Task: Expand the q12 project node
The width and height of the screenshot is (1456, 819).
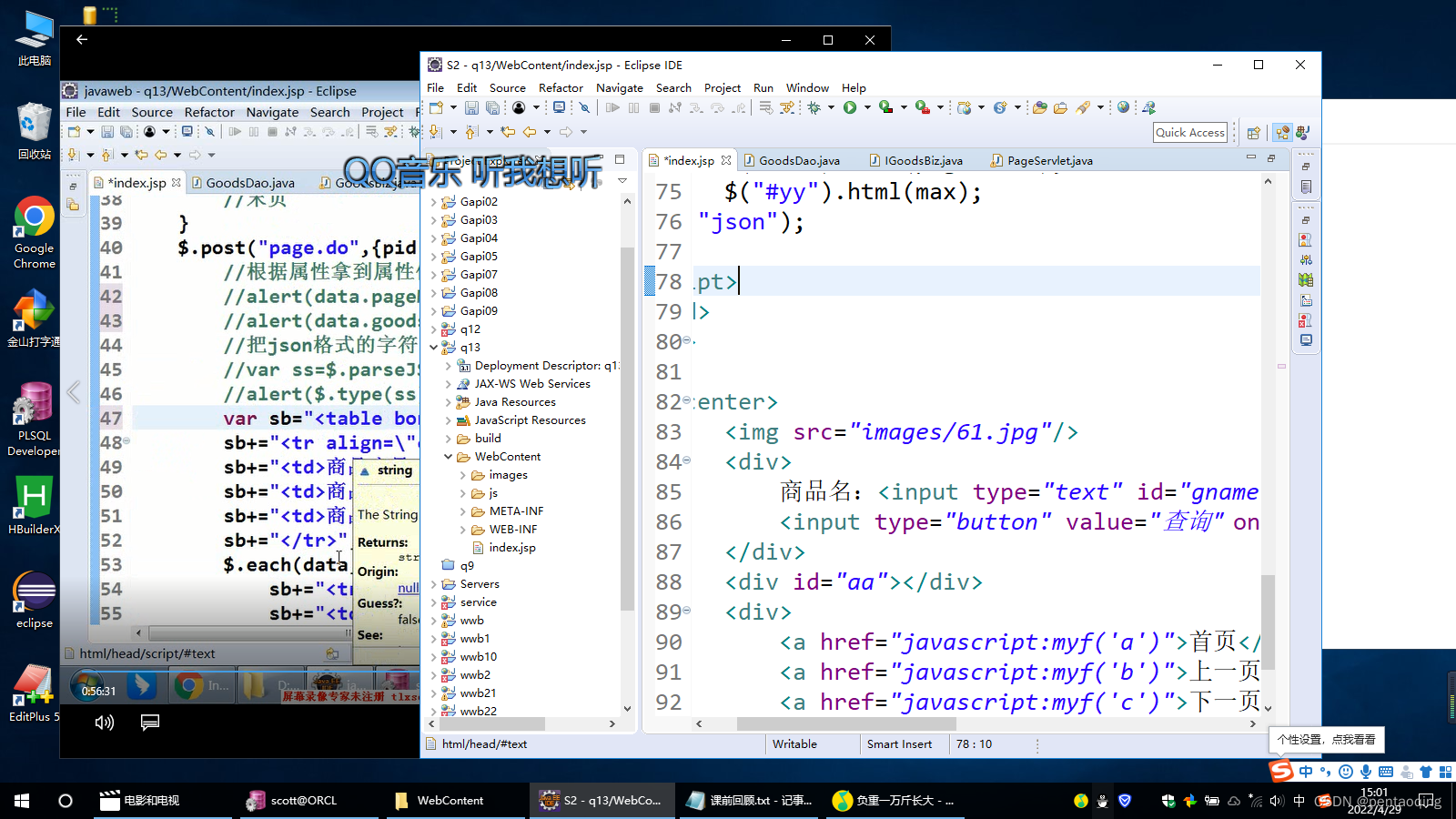Action: click(x=433, y=329)
